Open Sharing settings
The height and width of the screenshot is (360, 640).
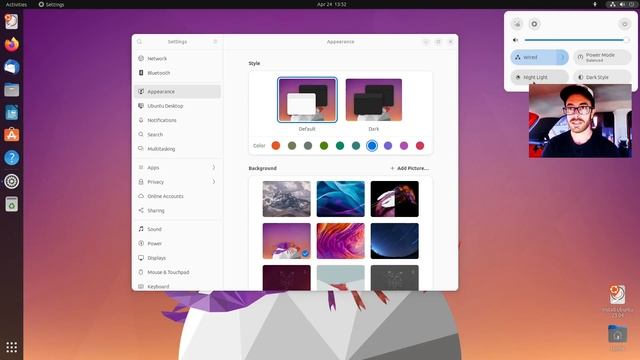tap(177, 210)
